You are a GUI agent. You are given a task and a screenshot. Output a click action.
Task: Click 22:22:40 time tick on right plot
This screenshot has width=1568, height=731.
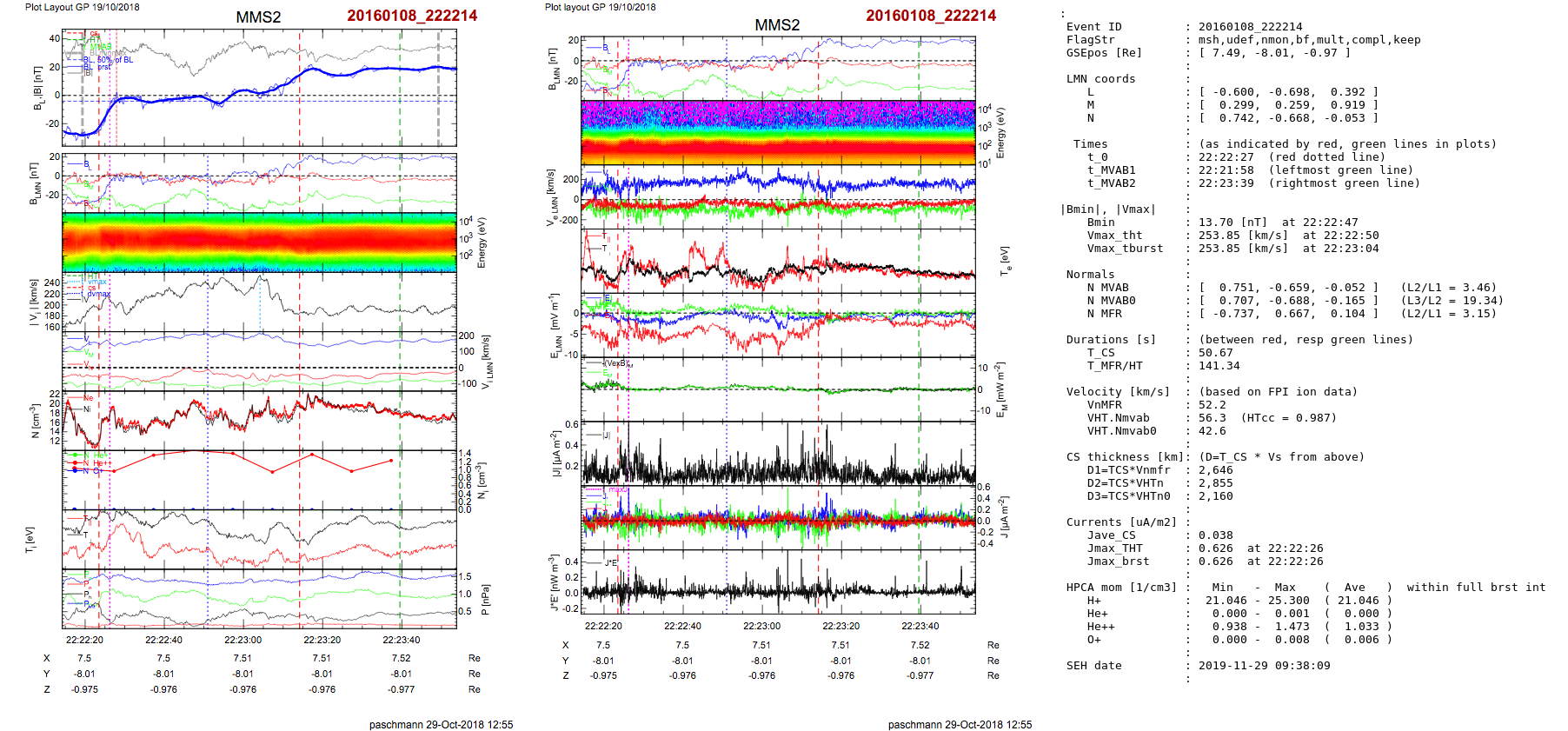[682, 626]
